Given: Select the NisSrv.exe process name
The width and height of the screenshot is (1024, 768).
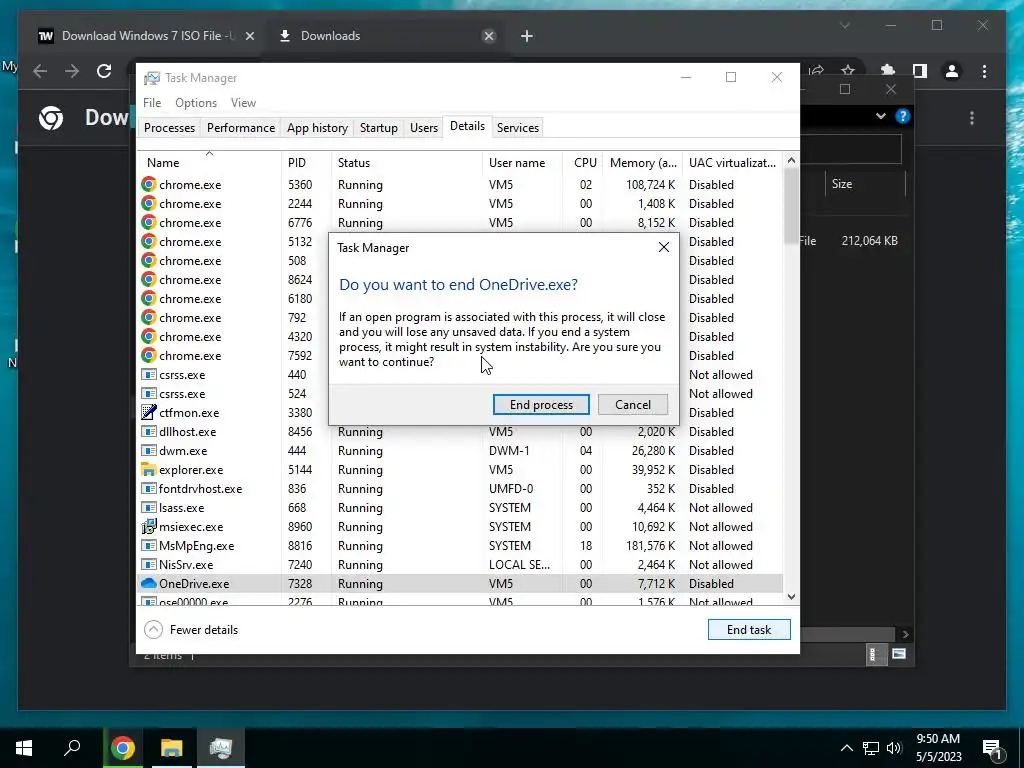Looking at the screenshot, I should tap(186, 564).
